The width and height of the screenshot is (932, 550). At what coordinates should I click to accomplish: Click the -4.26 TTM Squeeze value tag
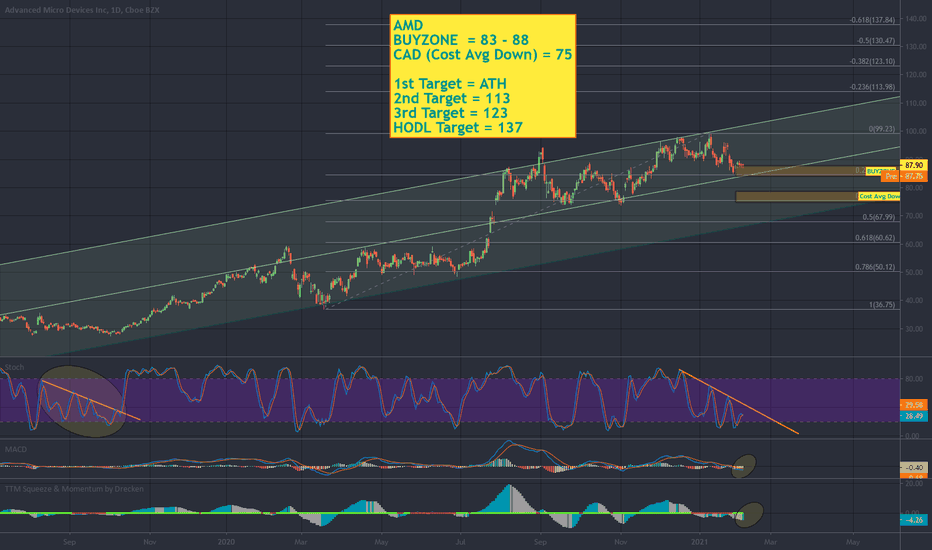pyautogui.click(x=914, y=520)
